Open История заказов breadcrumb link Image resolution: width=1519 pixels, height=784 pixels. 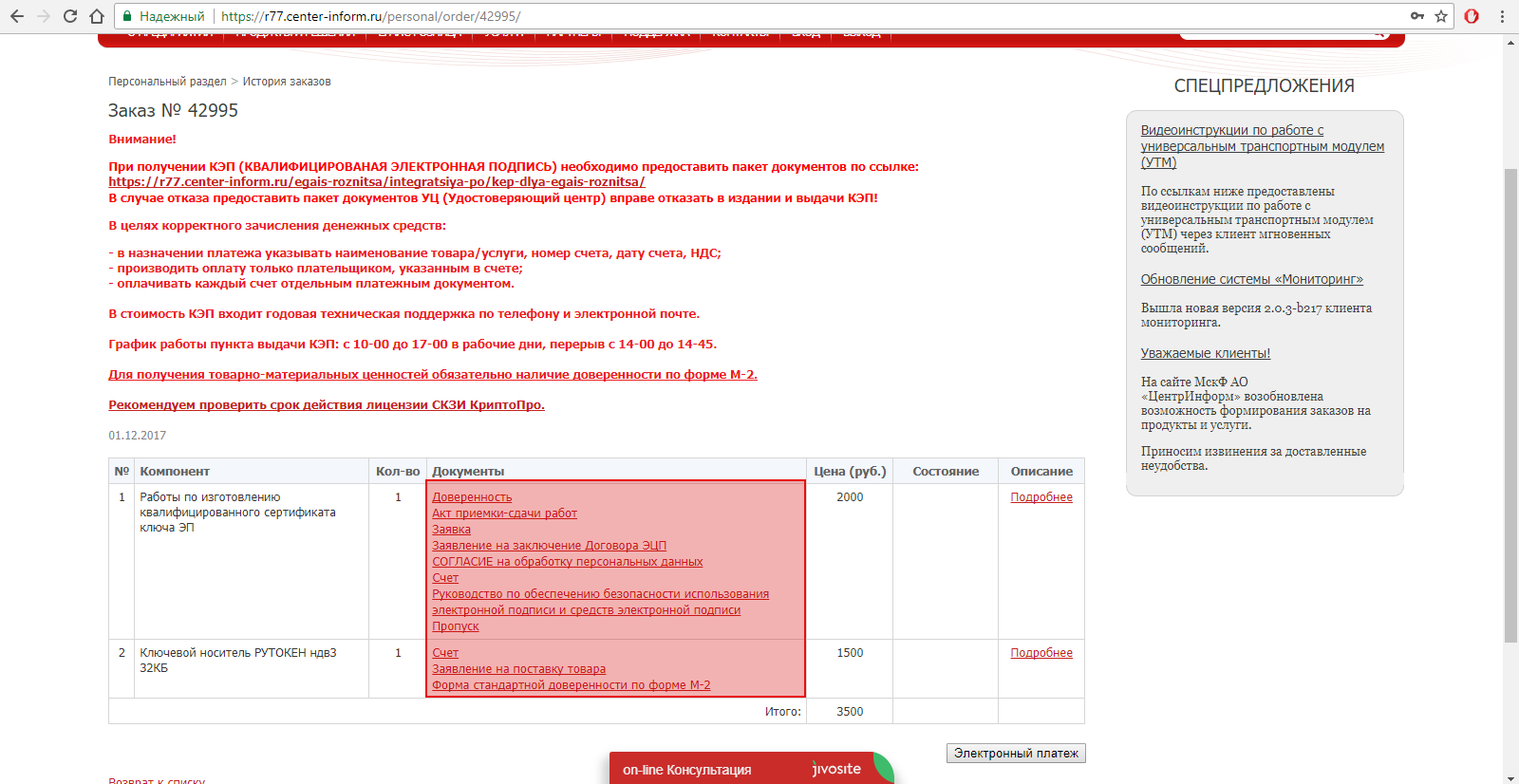287,82
